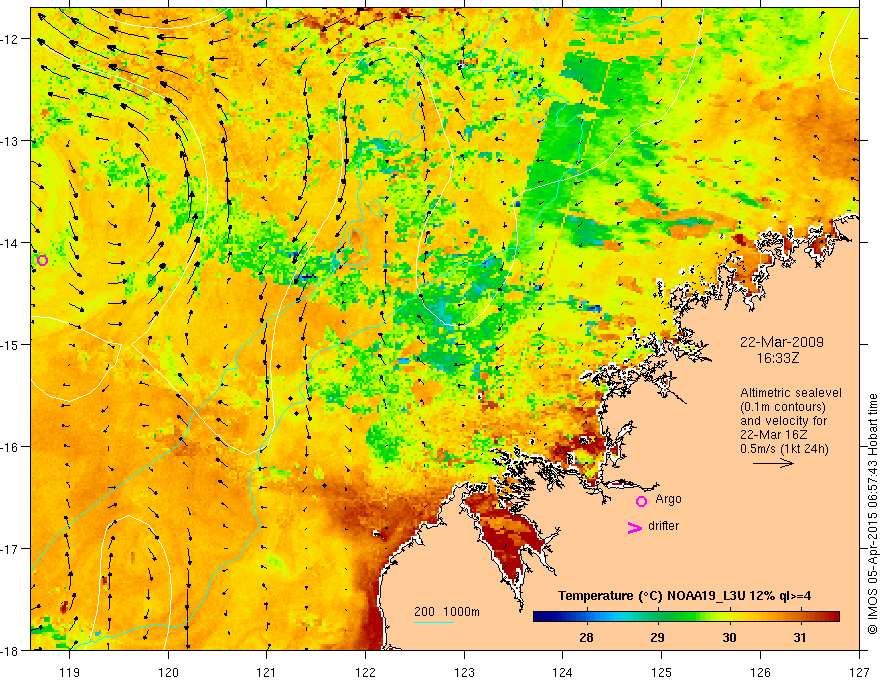Image resolution: width=880 pixels, height=680 pixels.
Task: Click the latitude axis label '-18'
Action: (11, 650)
